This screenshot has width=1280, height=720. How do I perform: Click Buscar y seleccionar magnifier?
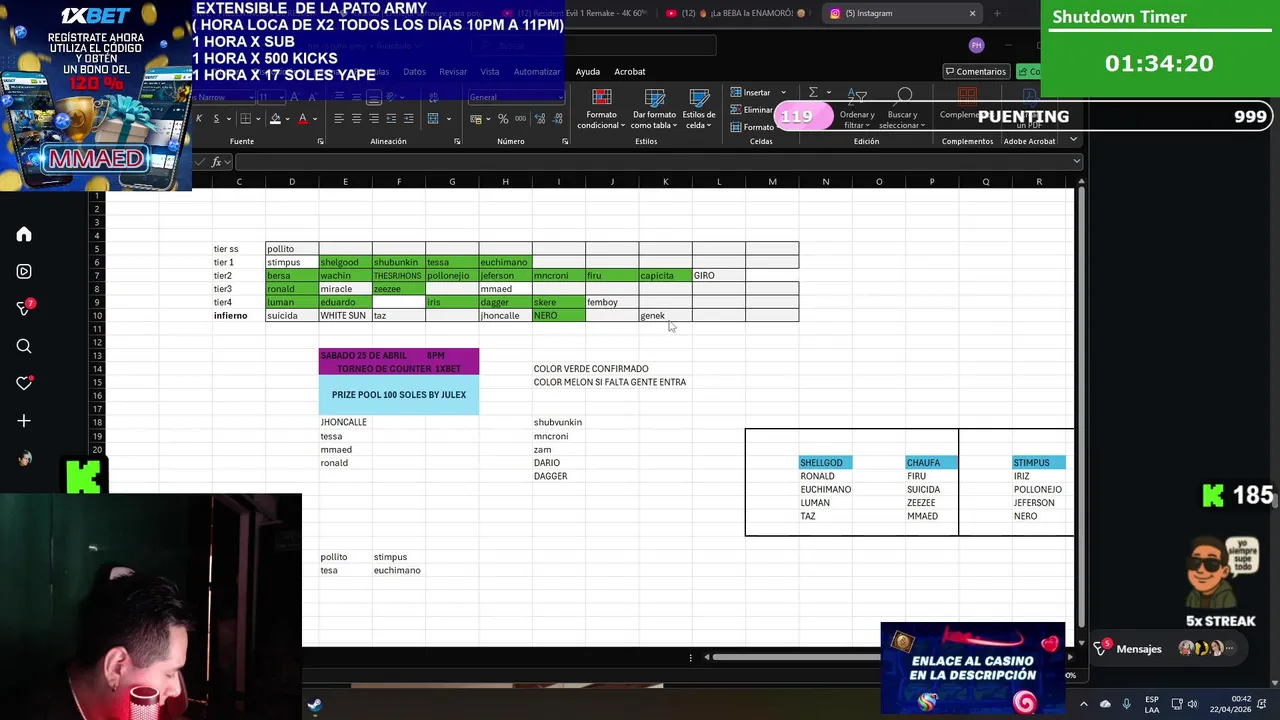coord(902,109)
